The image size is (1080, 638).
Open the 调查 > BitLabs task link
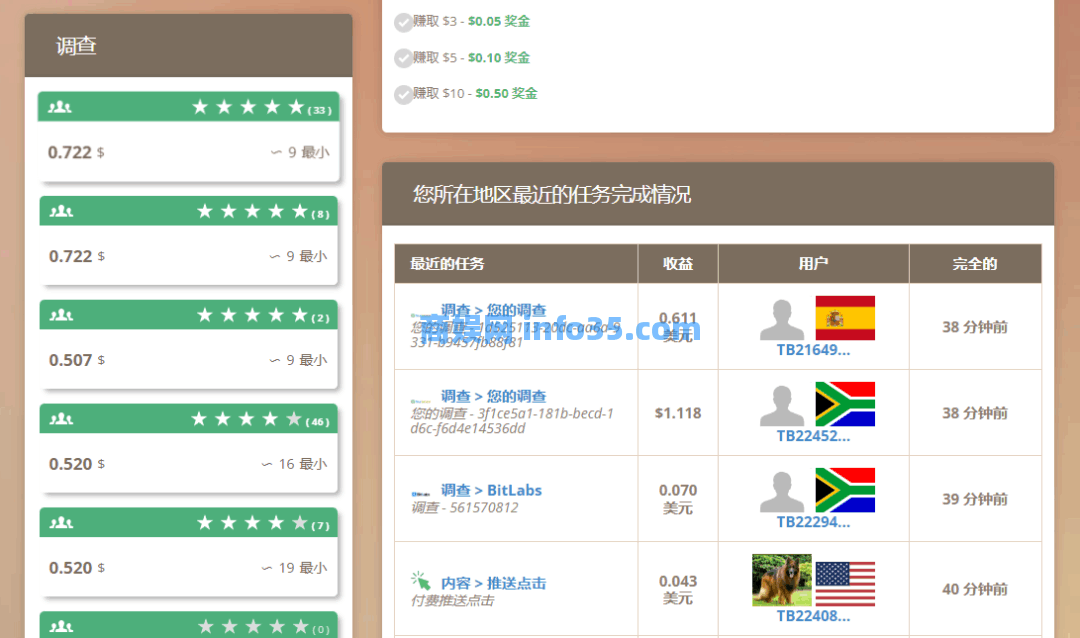coord(491,490)
